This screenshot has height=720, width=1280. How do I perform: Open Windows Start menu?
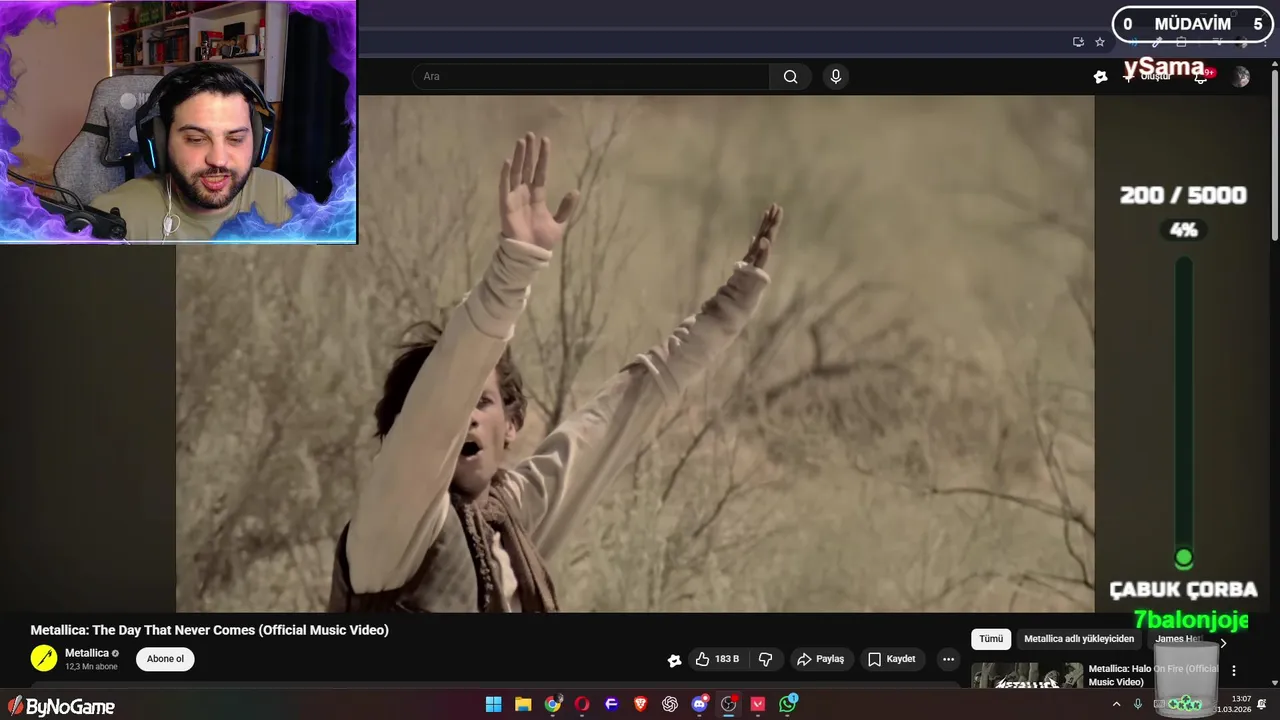coord(494,704)
